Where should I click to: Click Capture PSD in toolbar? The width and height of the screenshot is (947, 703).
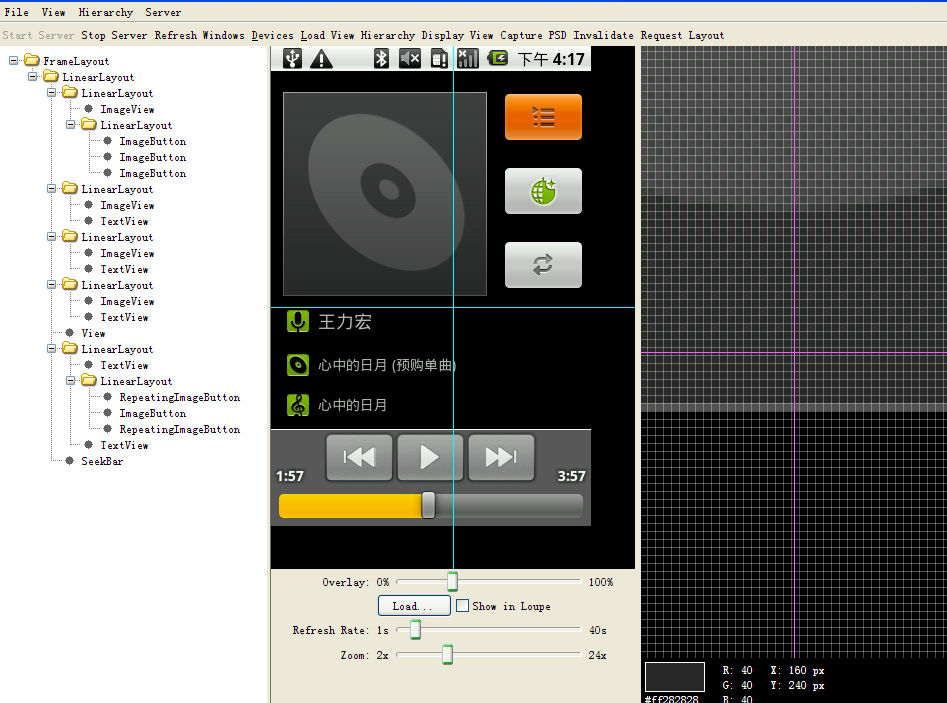(533, 35)
